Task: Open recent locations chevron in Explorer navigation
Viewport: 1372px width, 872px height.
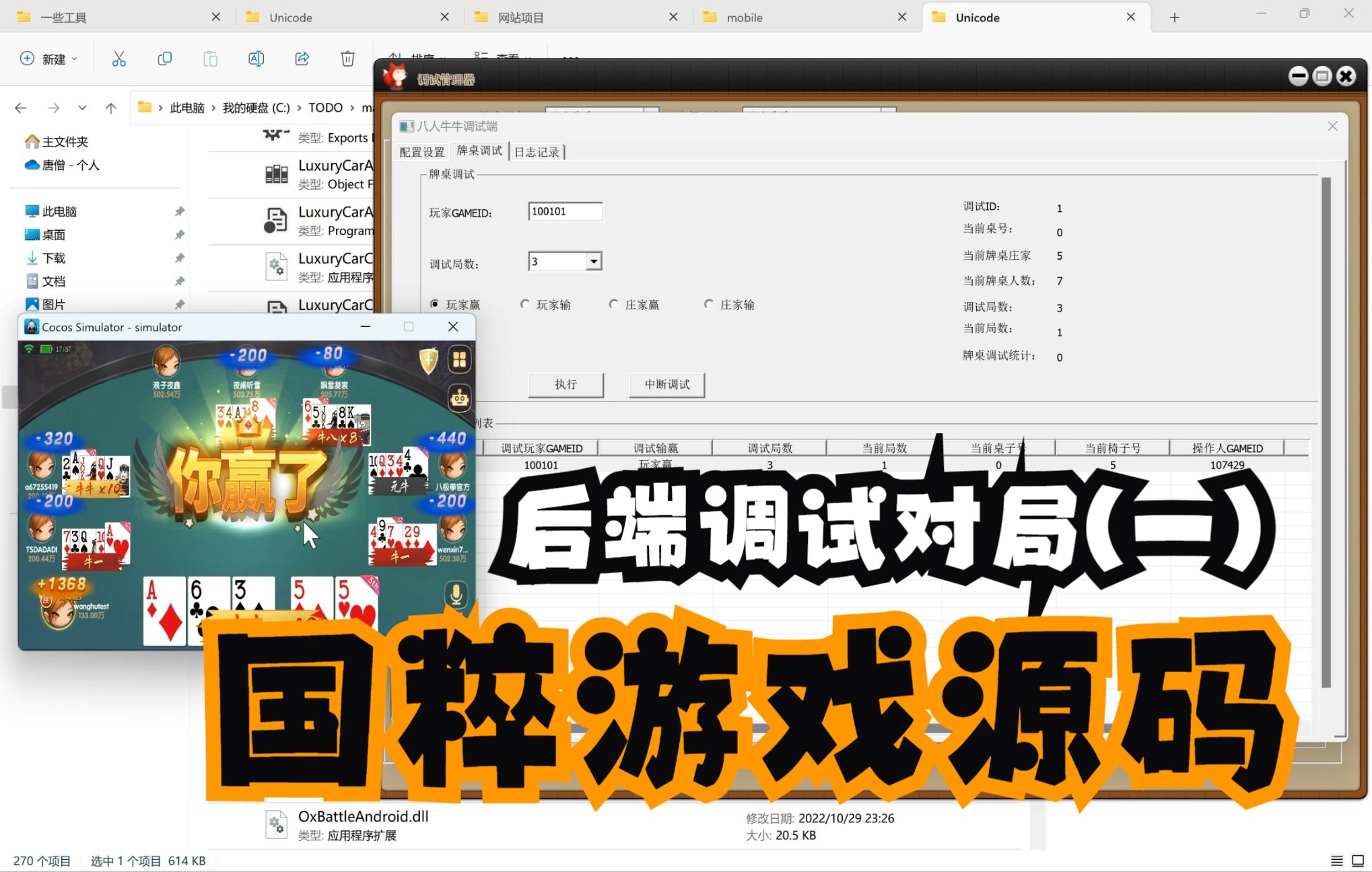Action: (82, 108)
